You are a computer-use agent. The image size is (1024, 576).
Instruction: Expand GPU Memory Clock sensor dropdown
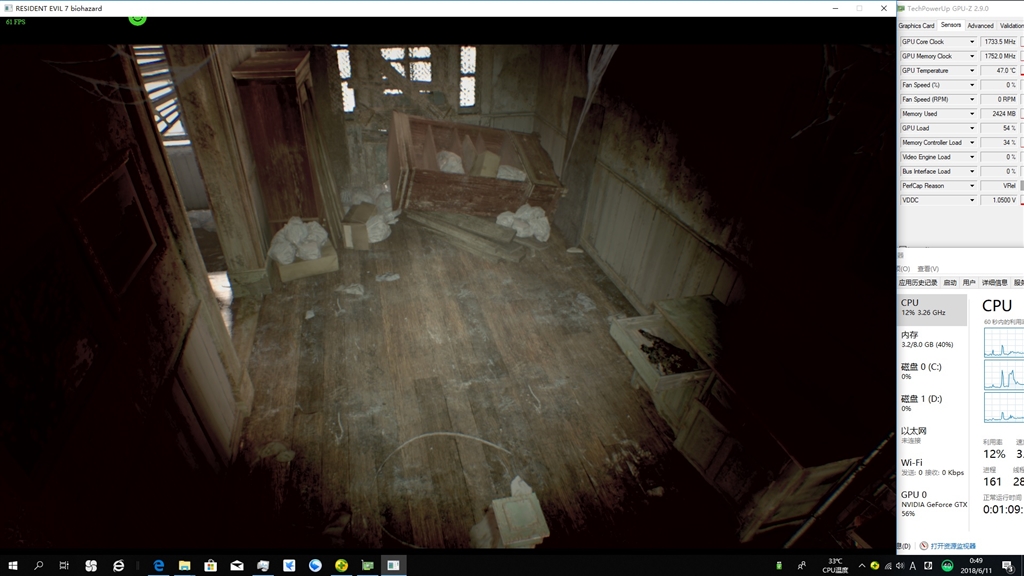coord(972,56)
